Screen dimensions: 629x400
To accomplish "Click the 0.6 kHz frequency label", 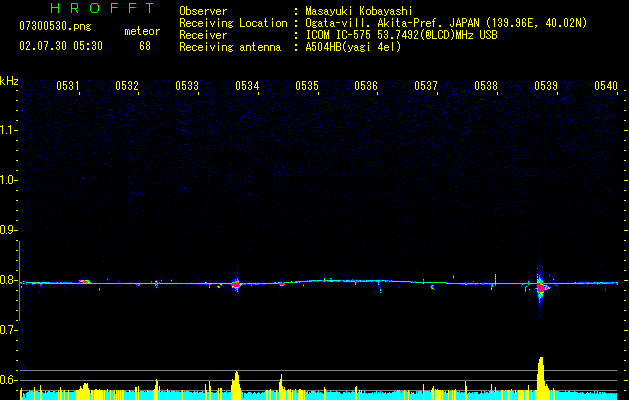I will 9,380.
